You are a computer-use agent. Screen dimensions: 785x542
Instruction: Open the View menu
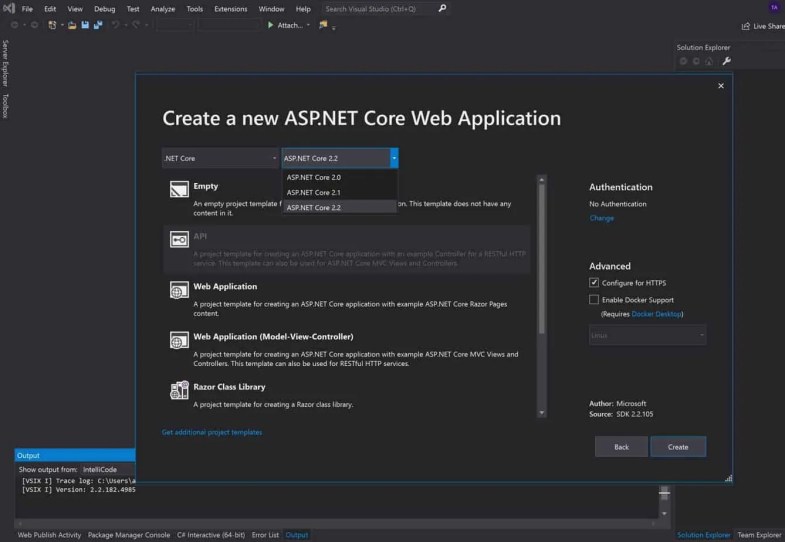tap(75, 9)
